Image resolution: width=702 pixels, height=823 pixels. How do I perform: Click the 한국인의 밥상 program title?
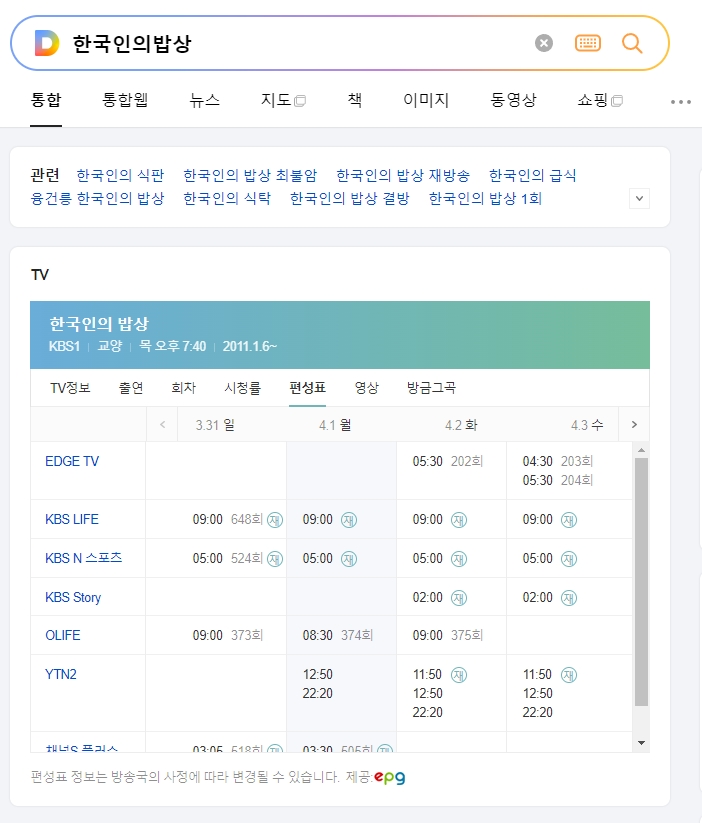99,324
